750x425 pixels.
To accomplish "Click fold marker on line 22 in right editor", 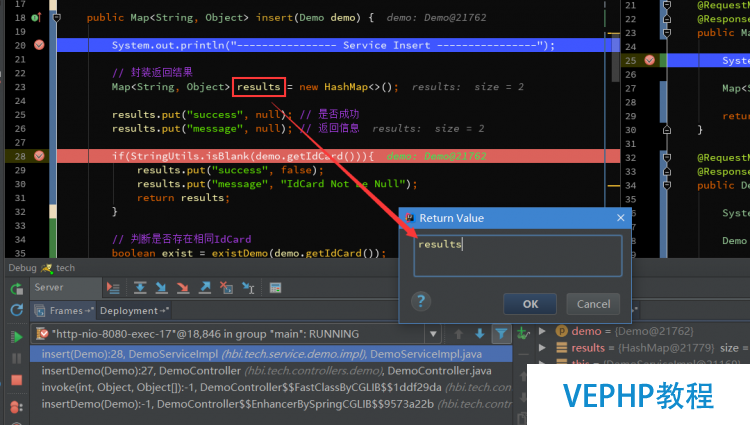I will 667,19.
